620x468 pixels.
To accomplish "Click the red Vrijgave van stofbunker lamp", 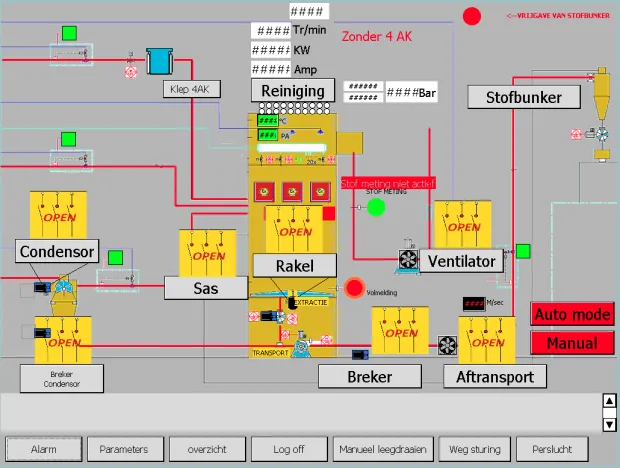I will pyautogui.click(x=472, y=17).
